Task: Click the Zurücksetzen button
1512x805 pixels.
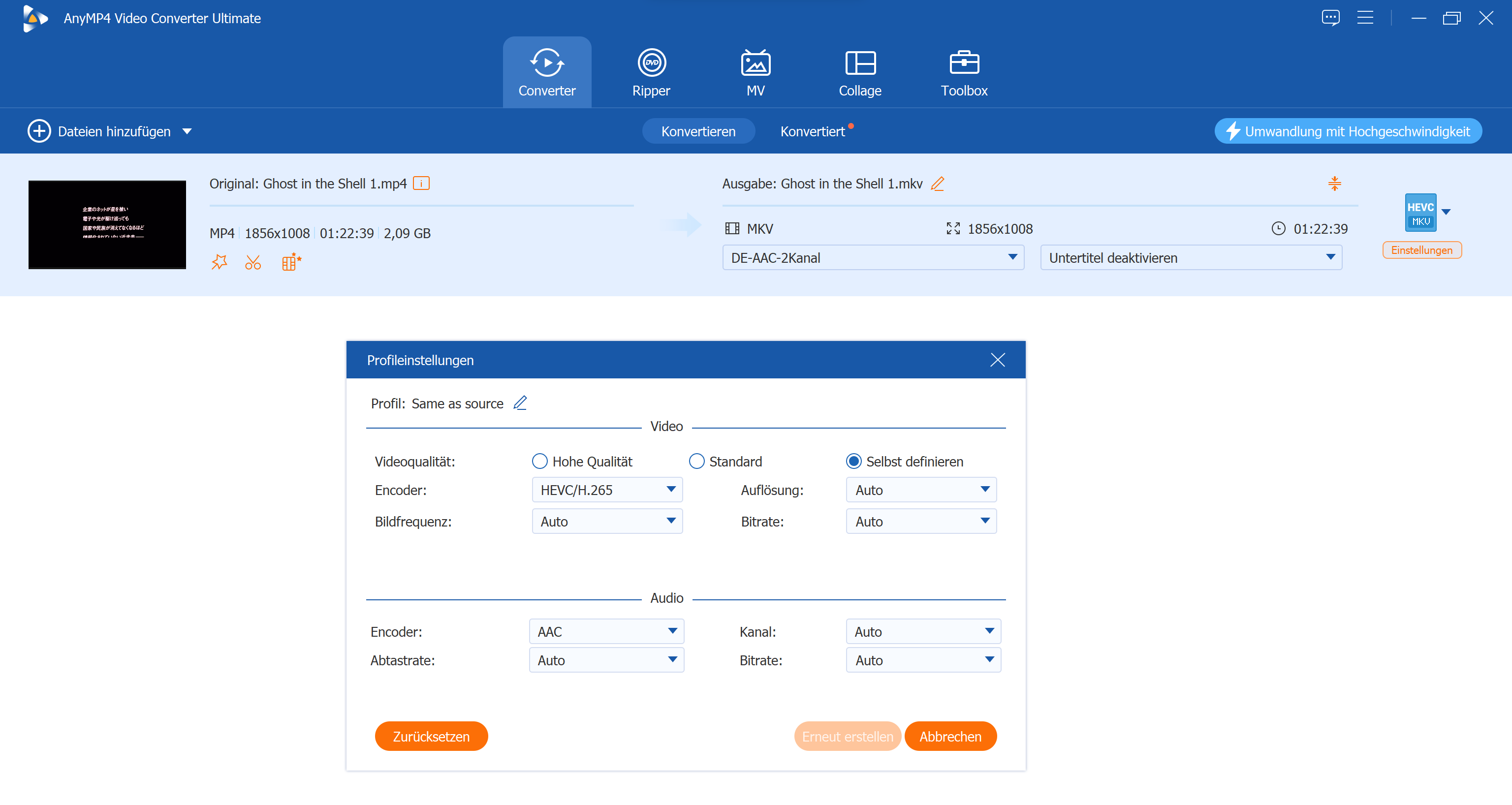Action: click(x=432, y=736)
